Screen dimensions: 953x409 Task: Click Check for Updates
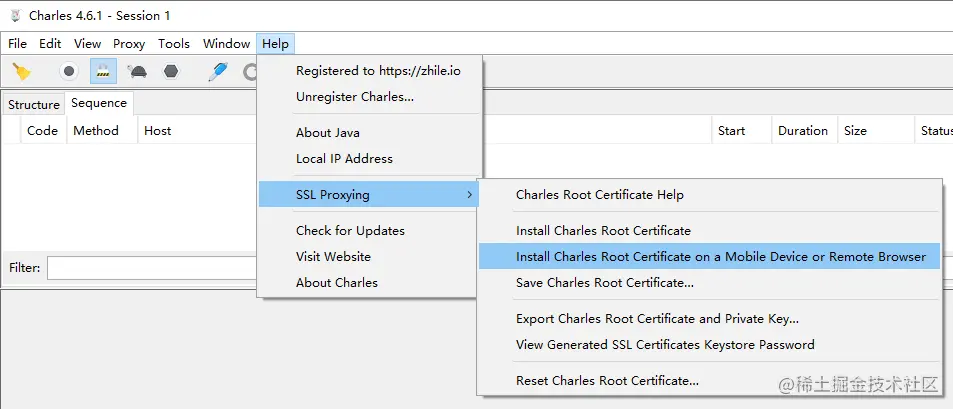350,230
